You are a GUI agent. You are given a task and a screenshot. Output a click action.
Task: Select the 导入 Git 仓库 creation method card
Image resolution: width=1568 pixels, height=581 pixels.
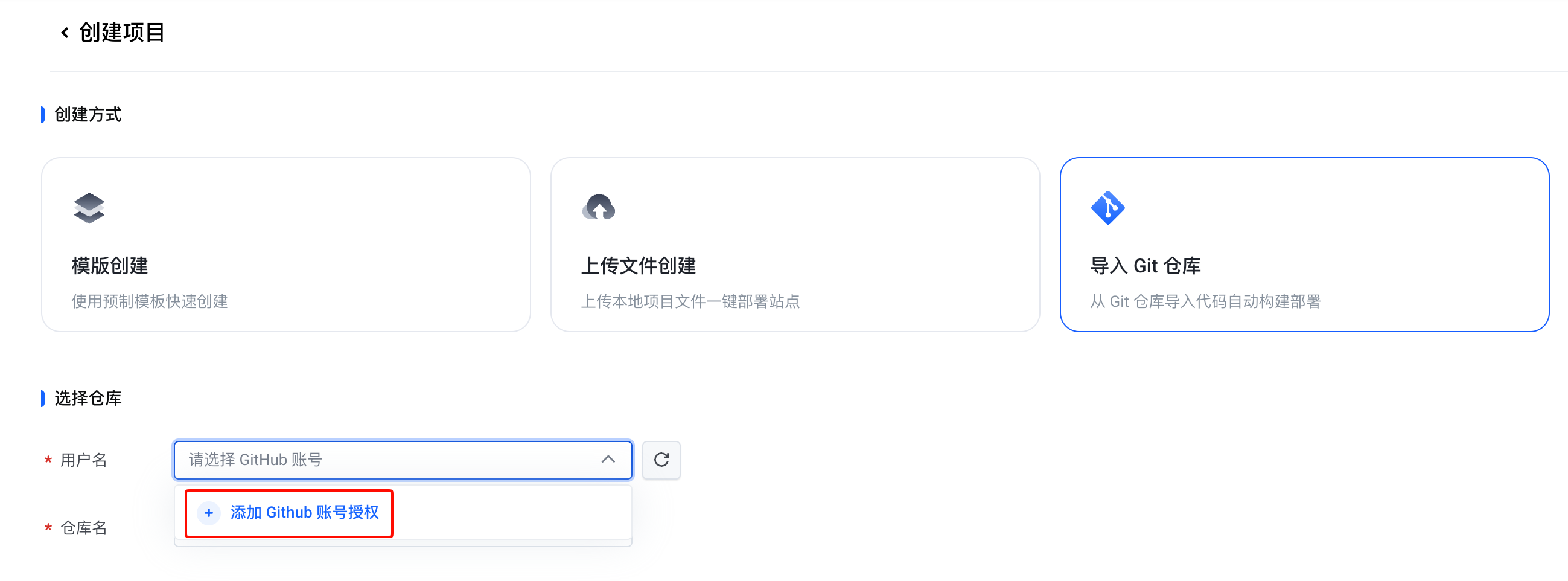pos(1304,244)
